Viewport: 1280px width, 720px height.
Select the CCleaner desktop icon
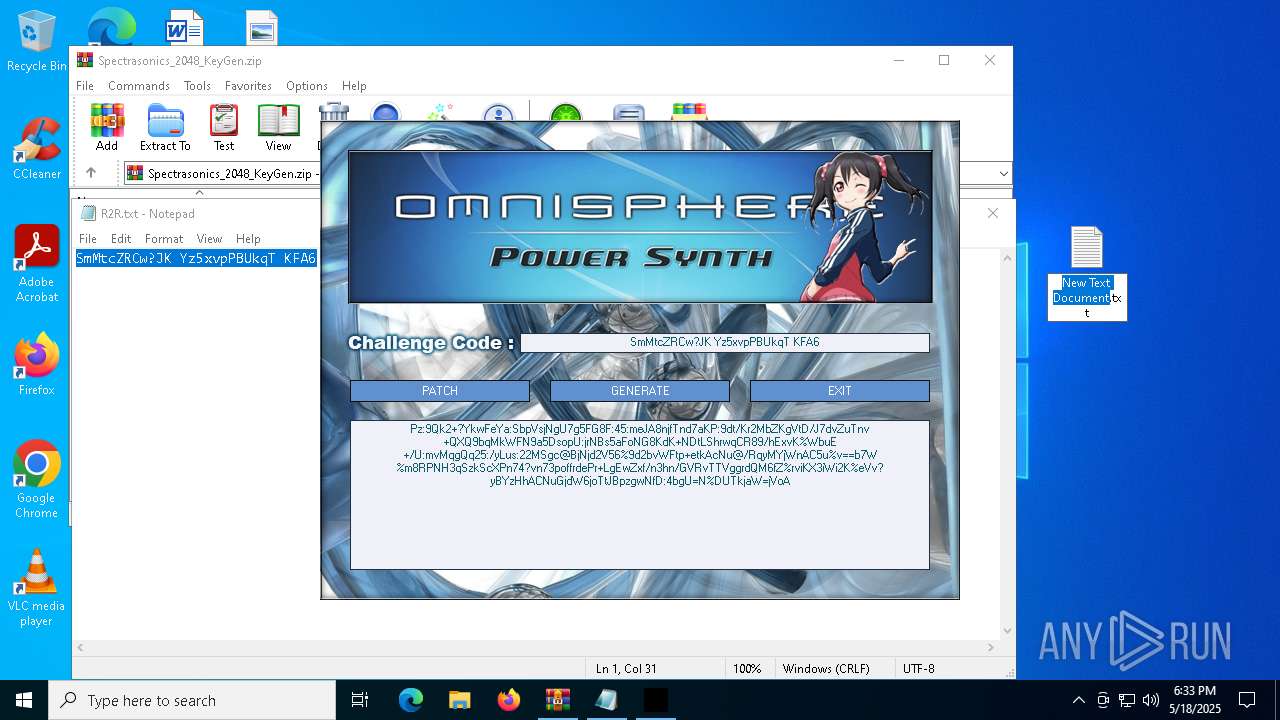pyautogui.click(x=36, y=148)
